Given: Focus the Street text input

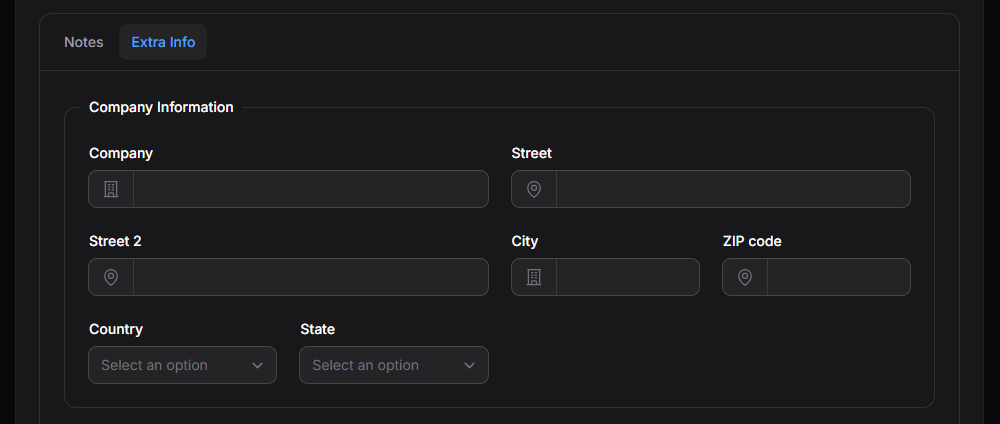Looking at the screenshot, I should (x=733, y=189).
